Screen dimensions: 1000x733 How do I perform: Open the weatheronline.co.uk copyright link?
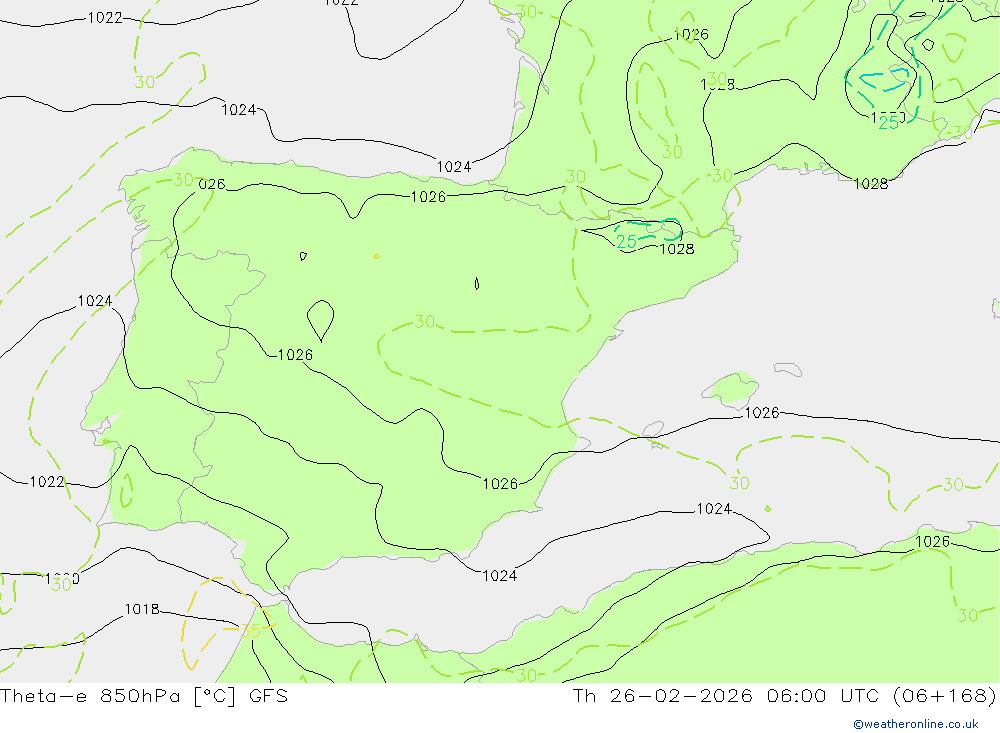tap(916, 724)
